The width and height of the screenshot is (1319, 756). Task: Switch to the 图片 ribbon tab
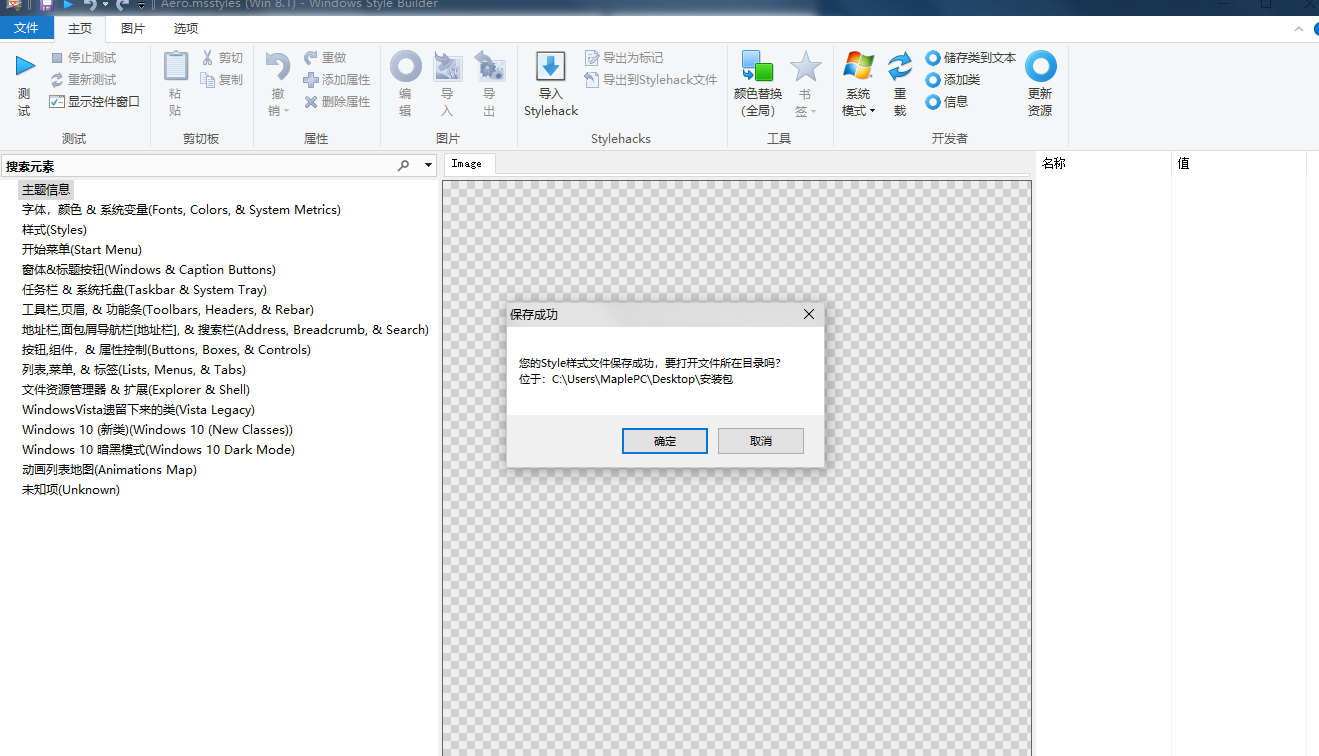(x=133, y=29)
